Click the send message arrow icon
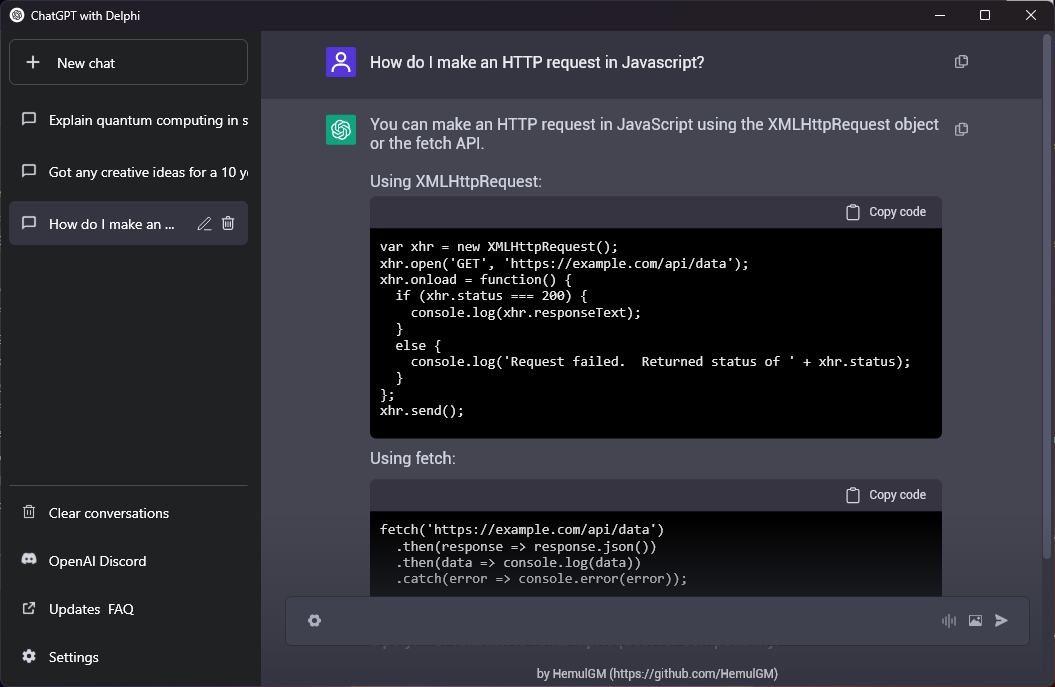Image resolution: width=1055 pixels, height=687 pixels. 1001,621
